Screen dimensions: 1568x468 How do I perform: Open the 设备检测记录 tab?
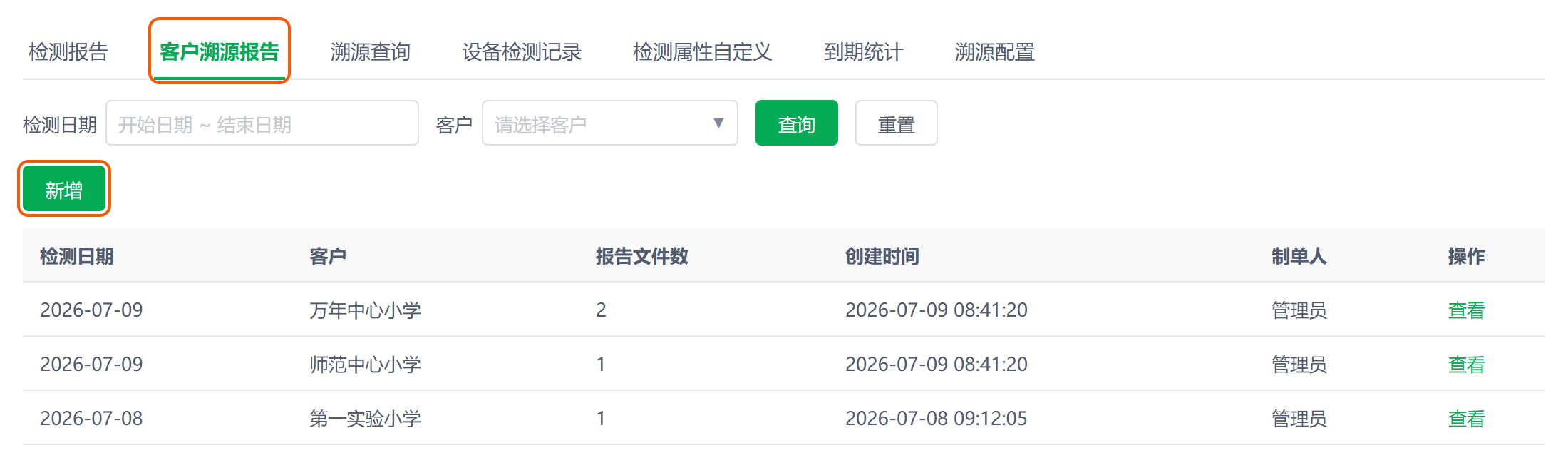pyautogui.click(x=522, y=52)
